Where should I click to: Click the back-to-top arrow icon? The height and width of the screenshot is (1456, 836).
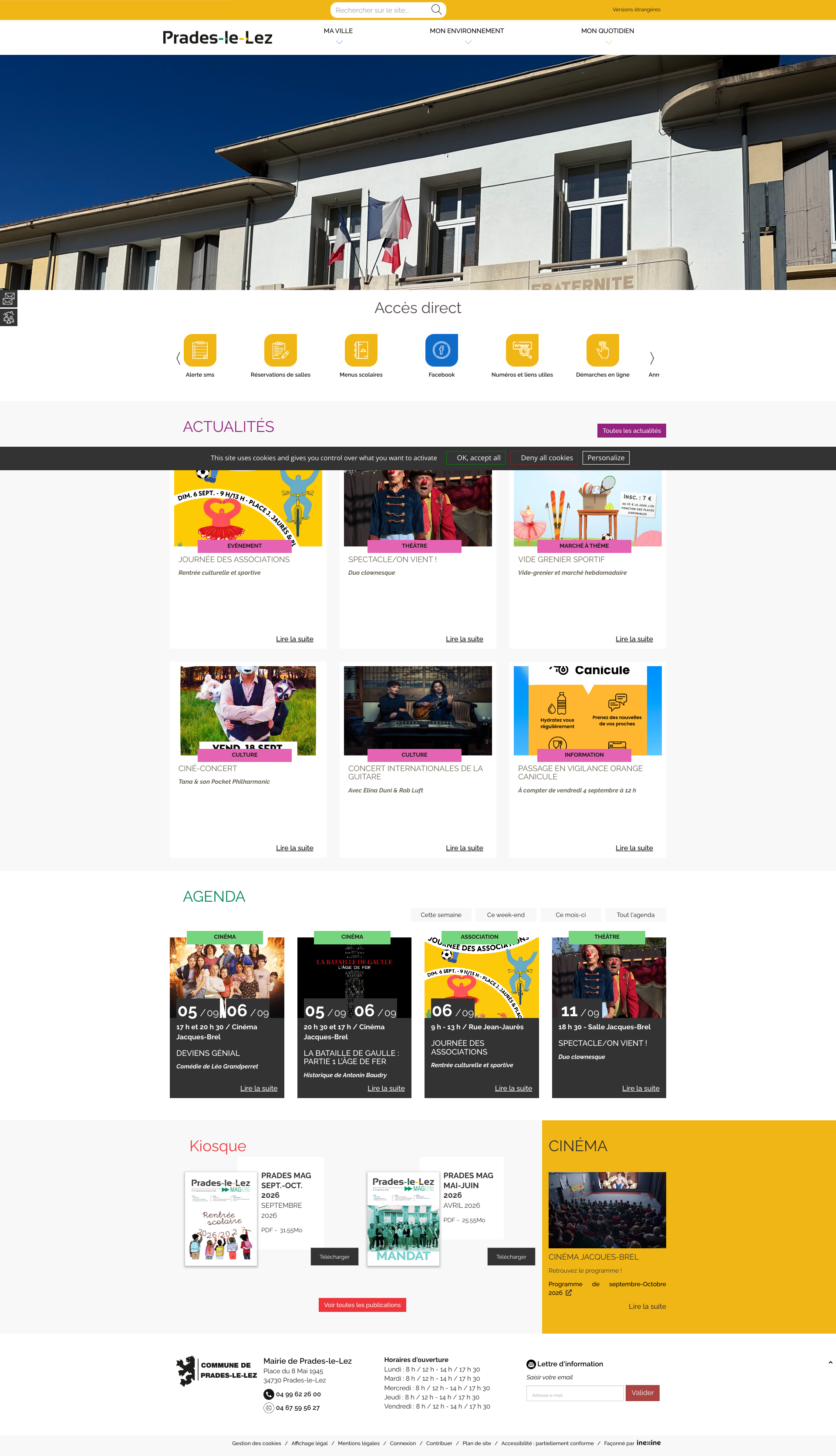click(x=830, y=1362)
